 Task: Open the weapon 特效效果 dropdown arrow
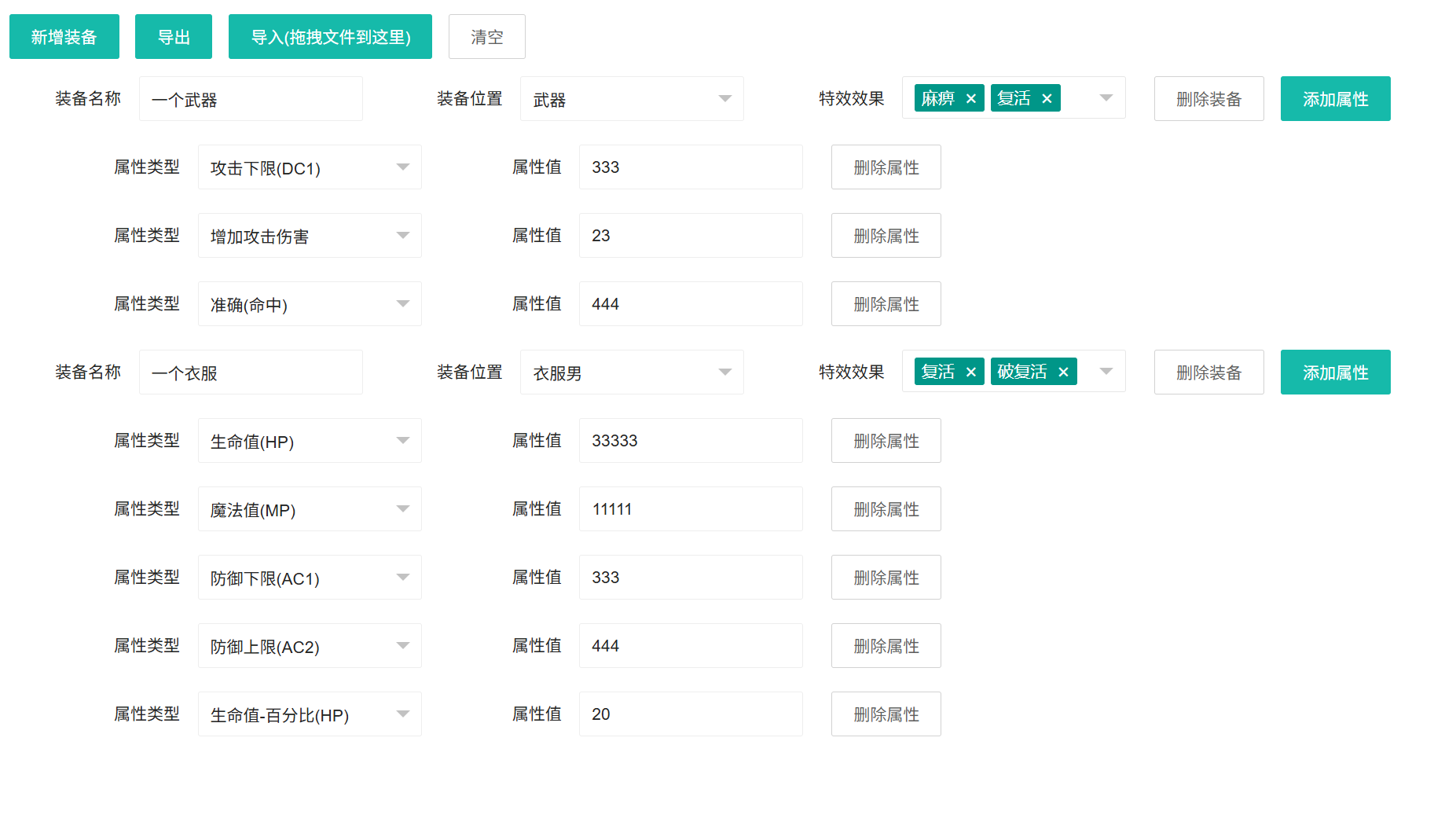click(1106, 98)
